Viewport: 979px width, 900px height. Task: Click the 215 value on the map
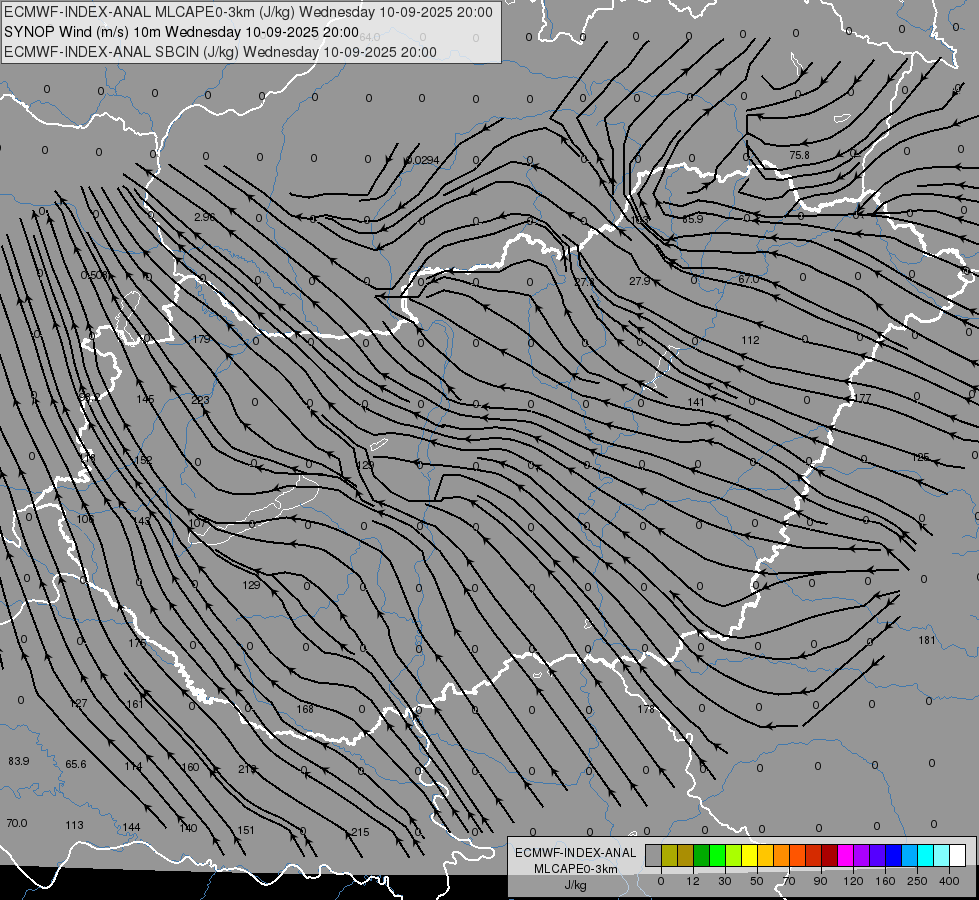pyautogui.click(x=360, y=833)
